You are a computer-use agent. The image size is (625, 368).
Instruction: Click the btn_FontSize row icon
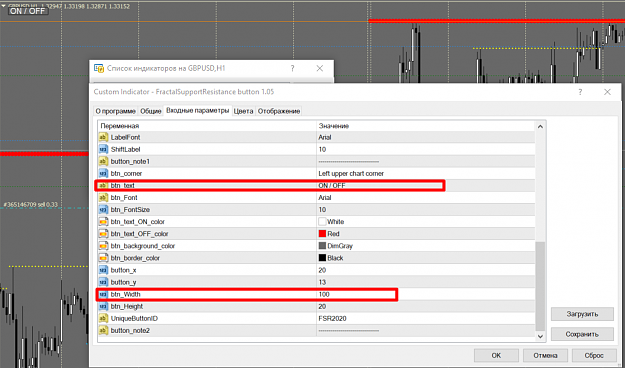tap(103, 210)
